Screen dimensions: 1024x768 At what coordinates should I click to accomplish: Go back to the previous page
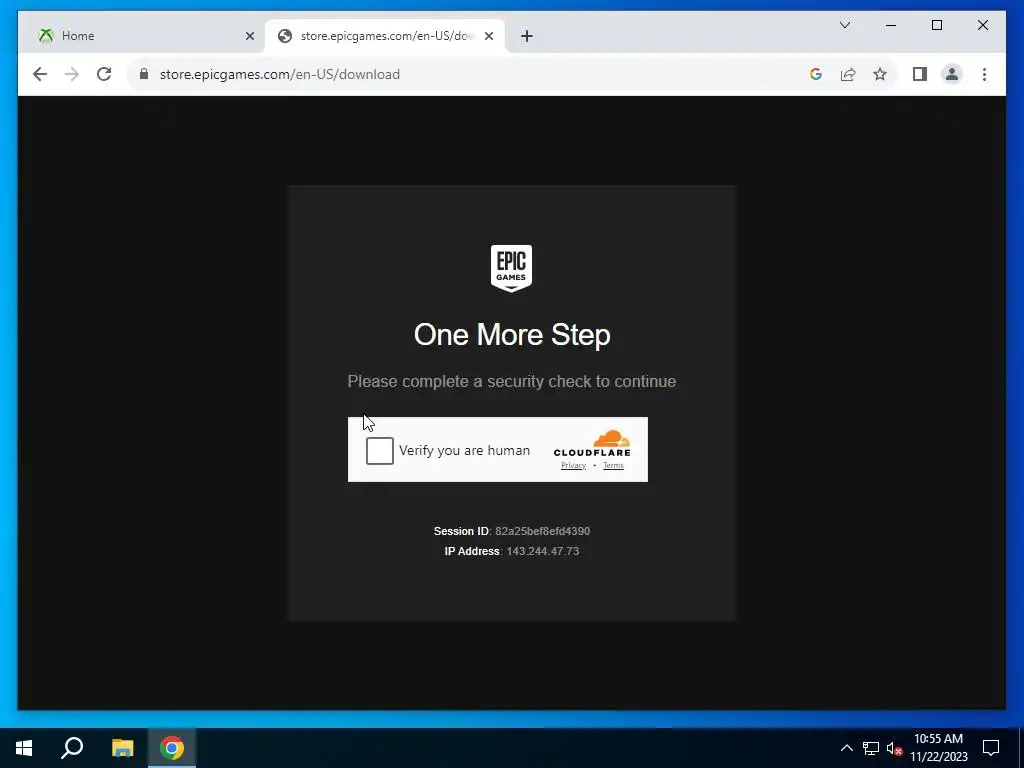pyautogui.click(x=40, y=74)
